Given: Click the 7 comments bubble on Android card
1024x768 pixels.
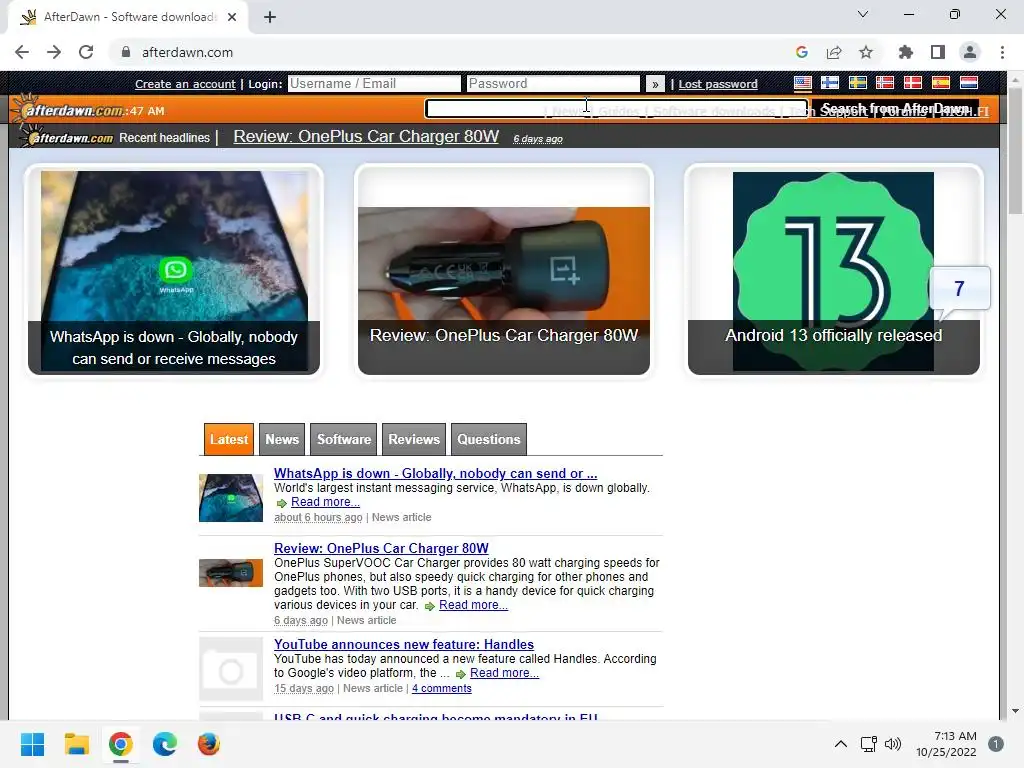Looking at the screenshot, I should click(x=959, y=289).
